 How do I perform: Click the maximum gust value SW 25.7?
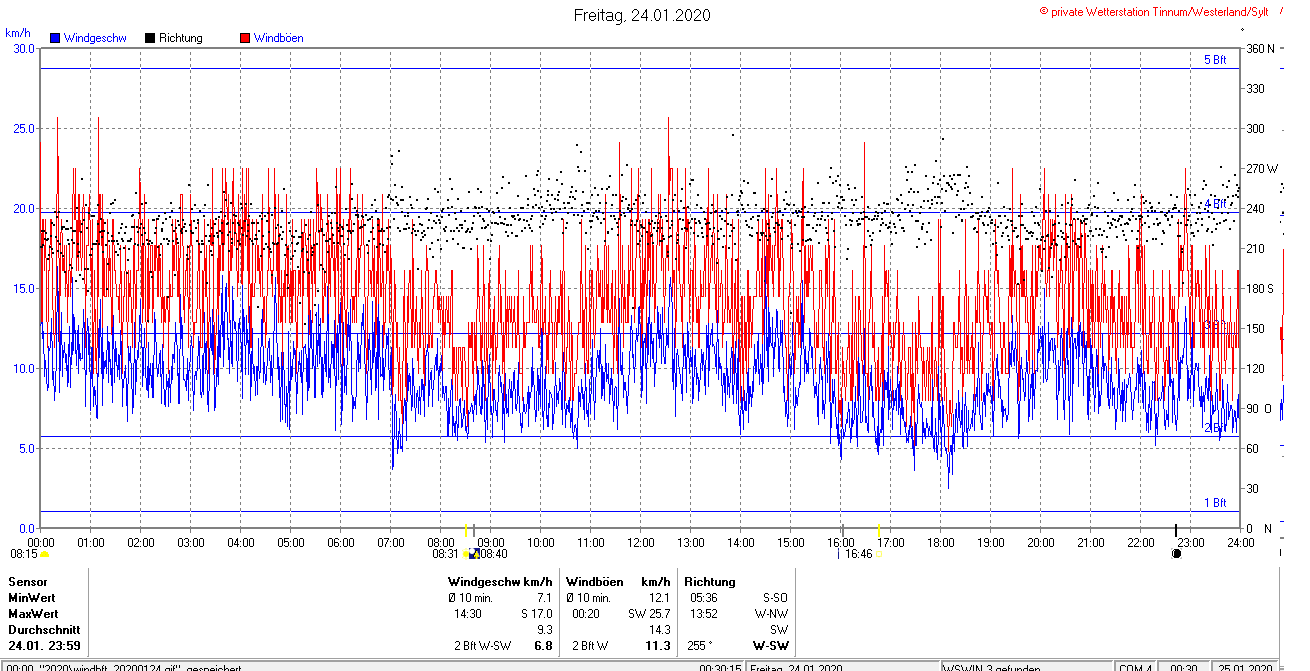coord(649,614)
